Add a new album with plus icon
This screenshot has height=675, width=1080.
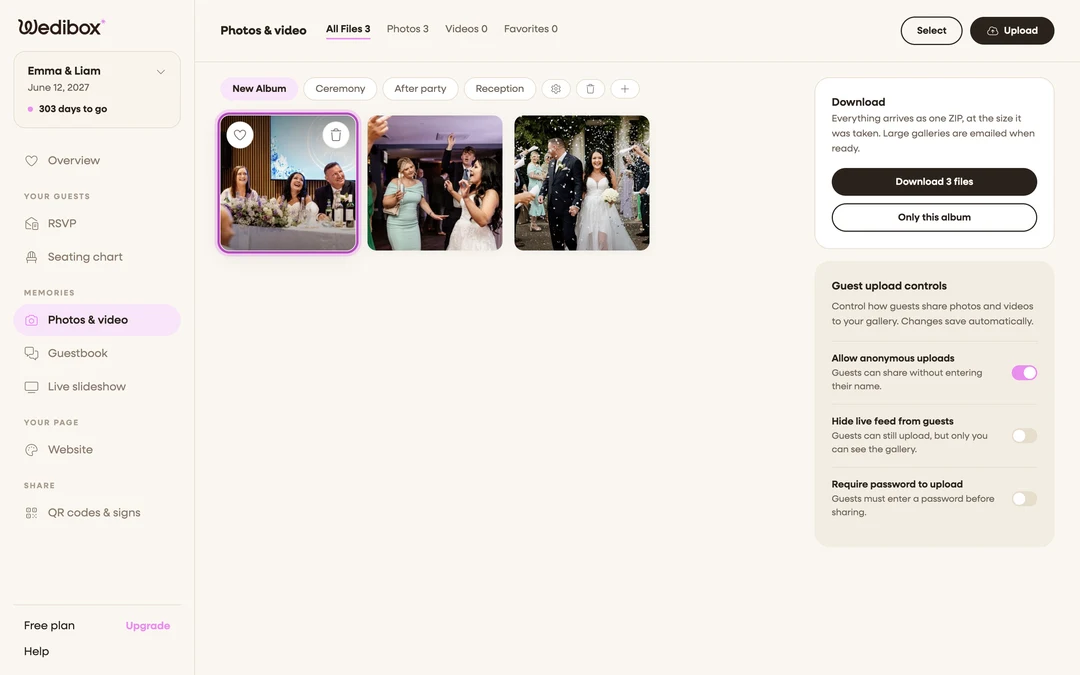[625, 89]
